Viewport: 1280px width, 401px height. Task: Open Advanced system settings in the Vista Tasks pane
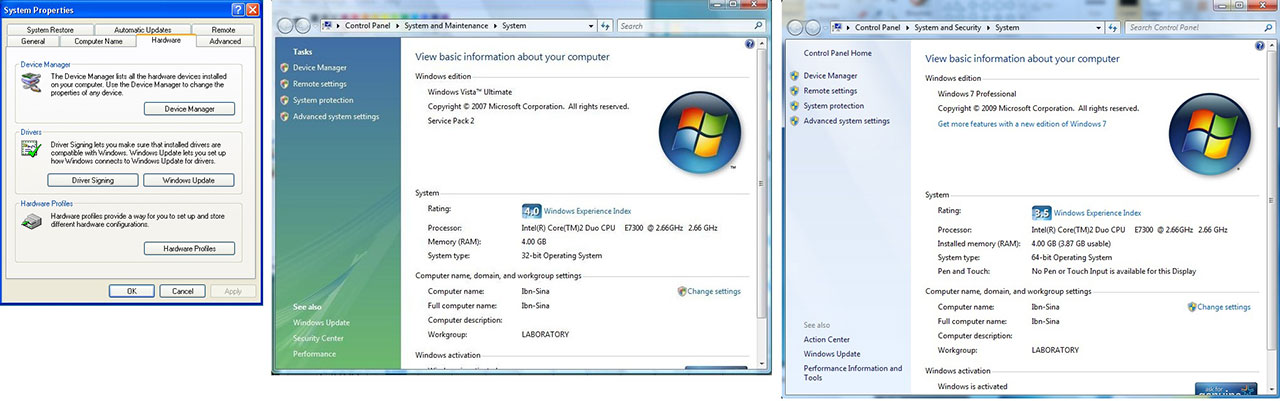(x=336, y=116)
